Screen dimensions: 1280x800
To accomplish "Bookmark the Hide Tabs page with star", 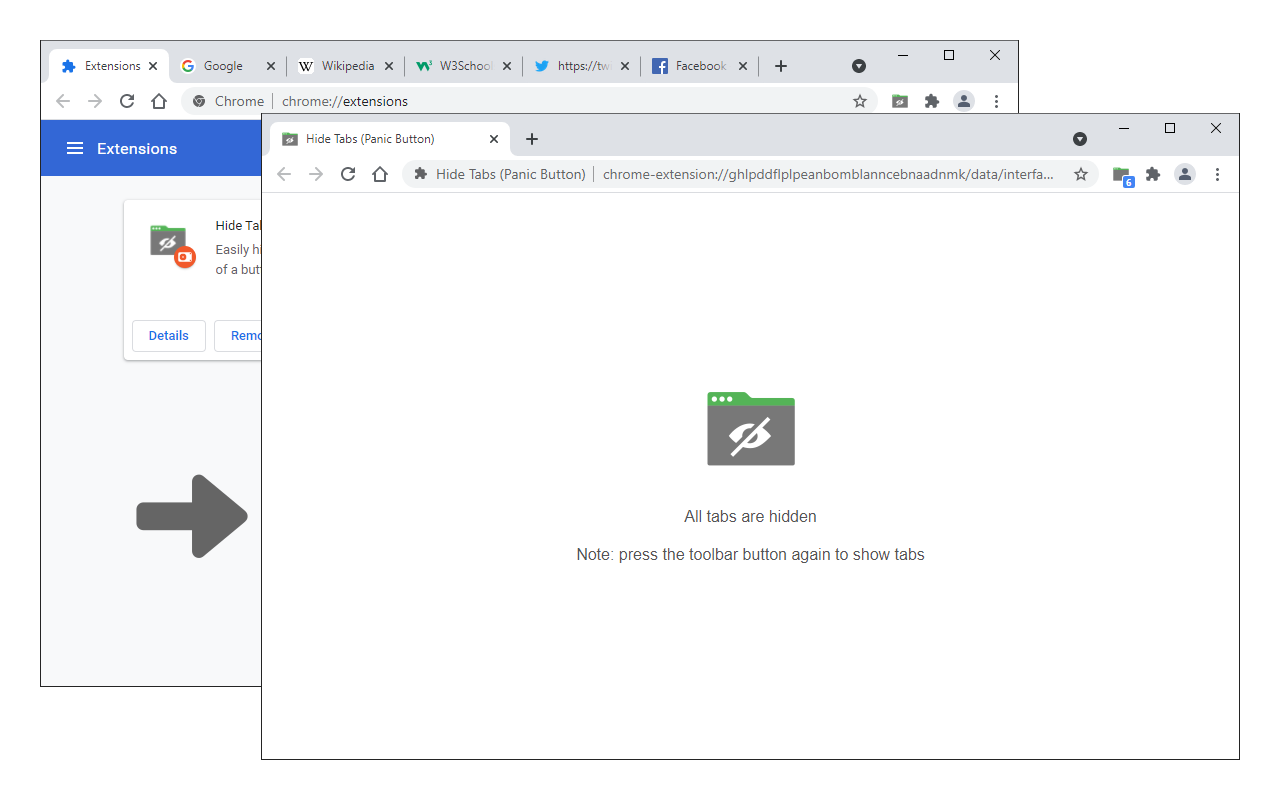I will (x=1080, y=174).
